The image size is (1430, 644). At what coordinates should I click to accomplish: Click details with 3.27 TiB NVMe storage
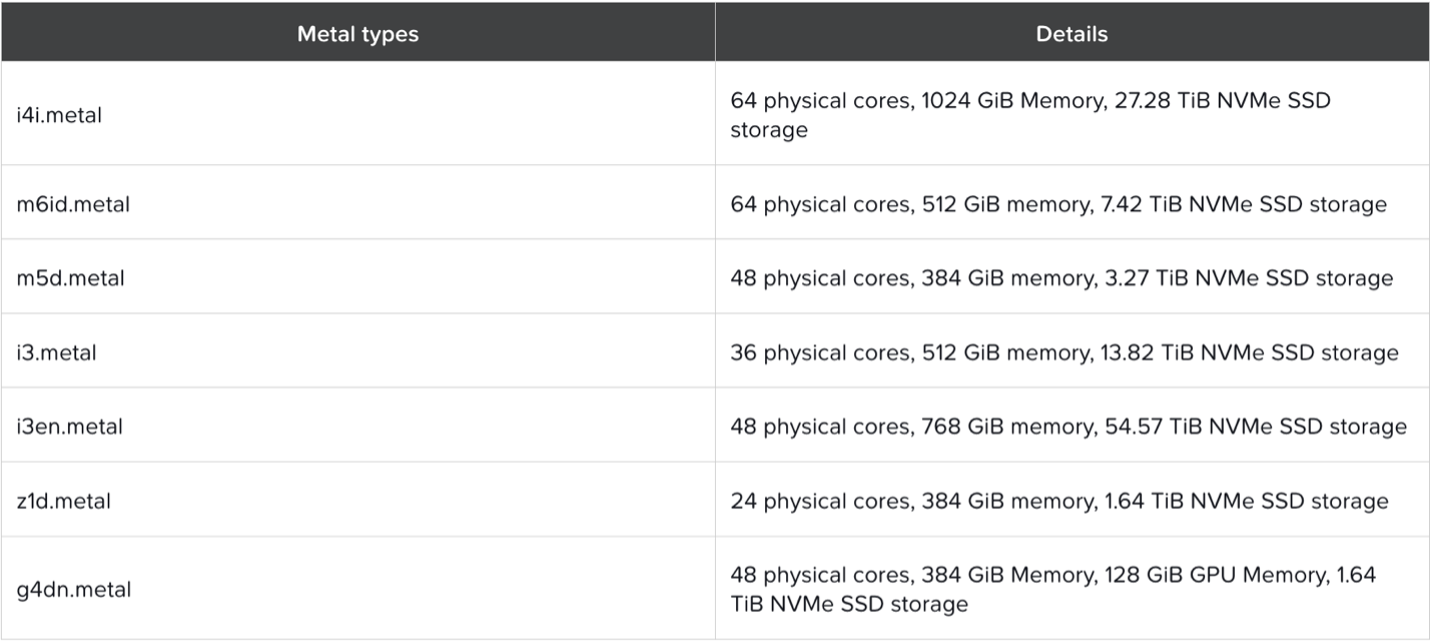point(1061,278)
